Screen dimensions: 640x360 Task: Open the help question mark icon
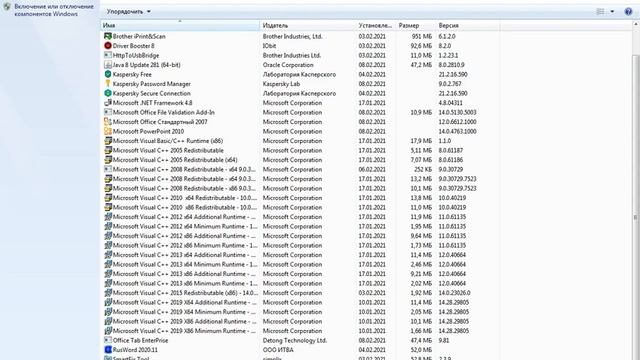pos(628,11)
